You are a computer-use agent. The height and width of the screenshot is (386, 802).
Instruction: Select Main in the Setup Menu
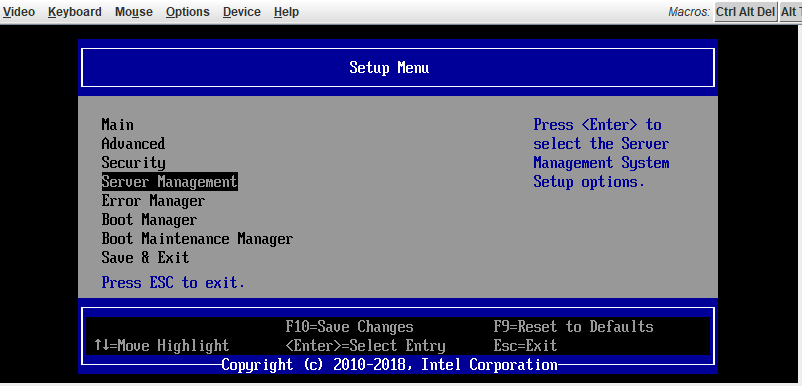118,125
